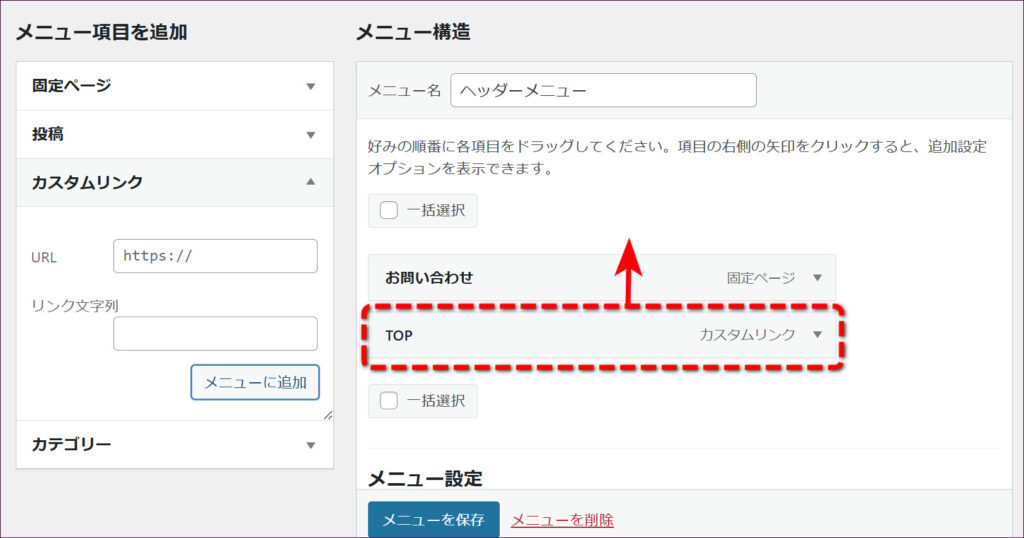The image size is (1024, 538).
Task: Open the 投稿 section heading
Action: pos(48,134)
